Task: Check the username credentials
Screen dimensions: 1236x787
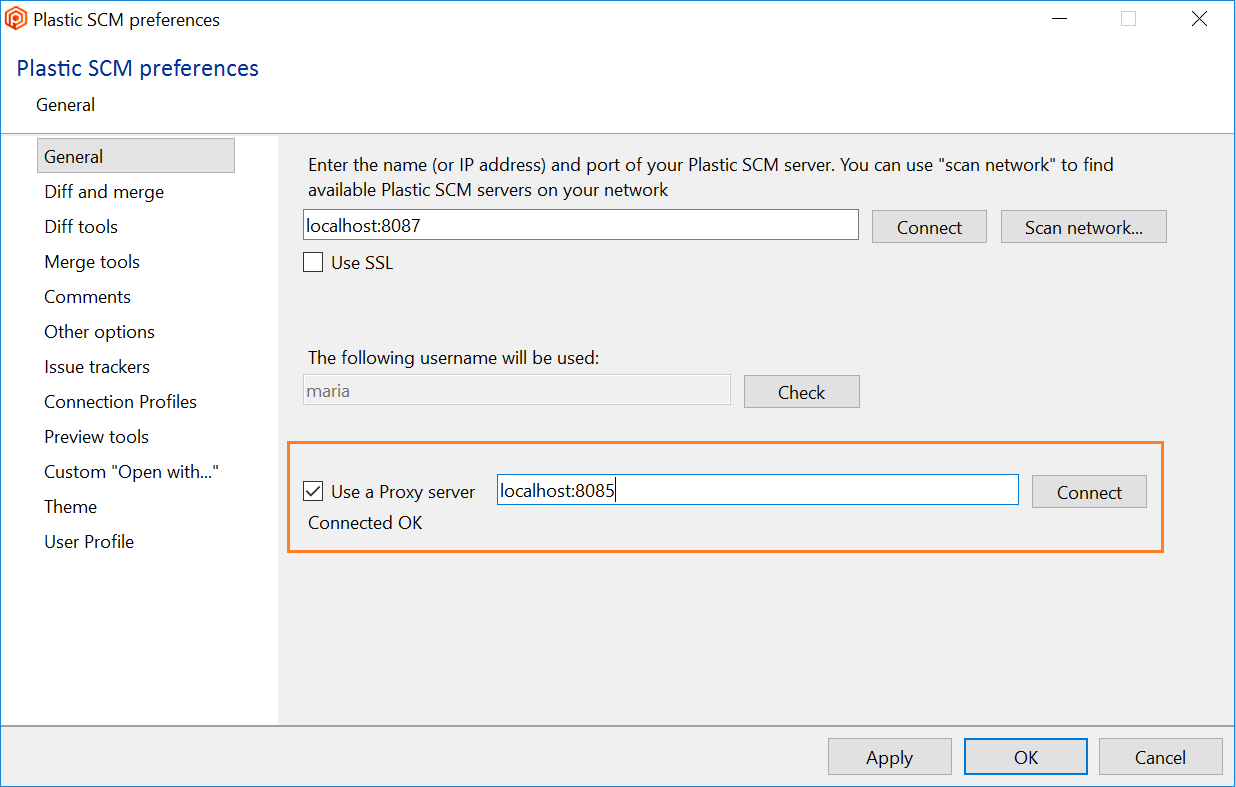Action: pos(801,392)
